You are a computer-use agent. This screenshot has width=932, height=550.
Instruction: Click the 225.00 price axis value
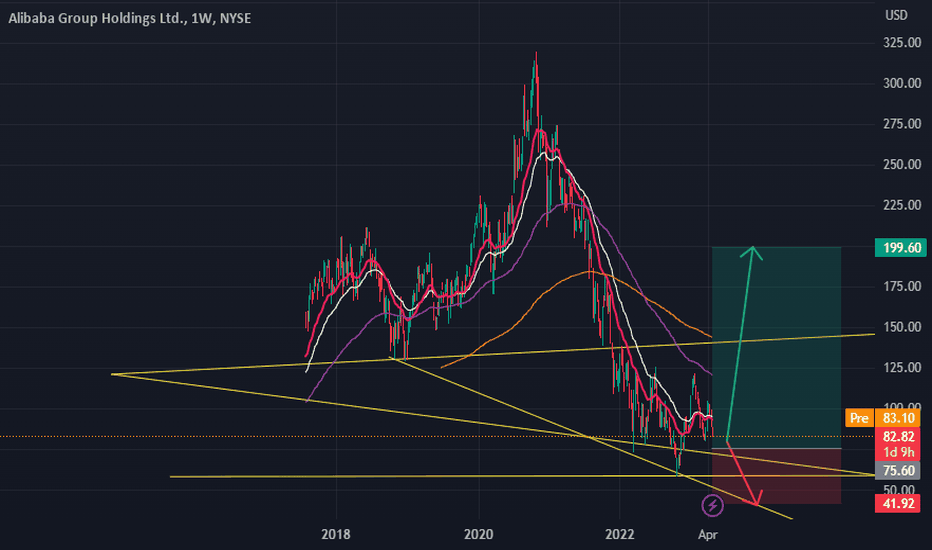click(x=902, y=205)
